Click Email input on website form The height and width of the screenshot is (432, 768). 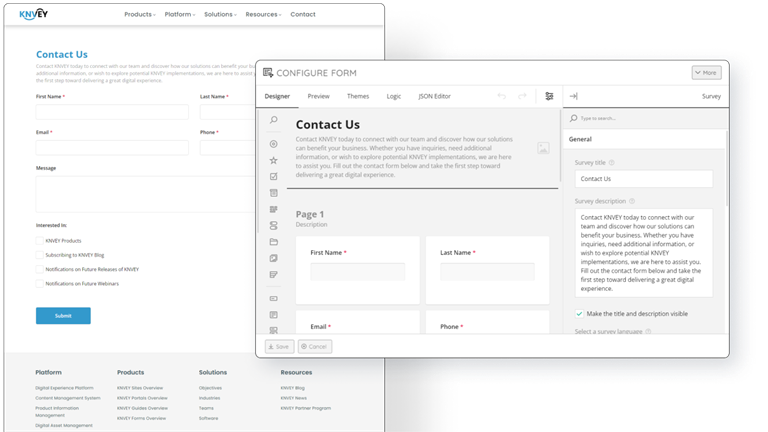coord(112,147)
